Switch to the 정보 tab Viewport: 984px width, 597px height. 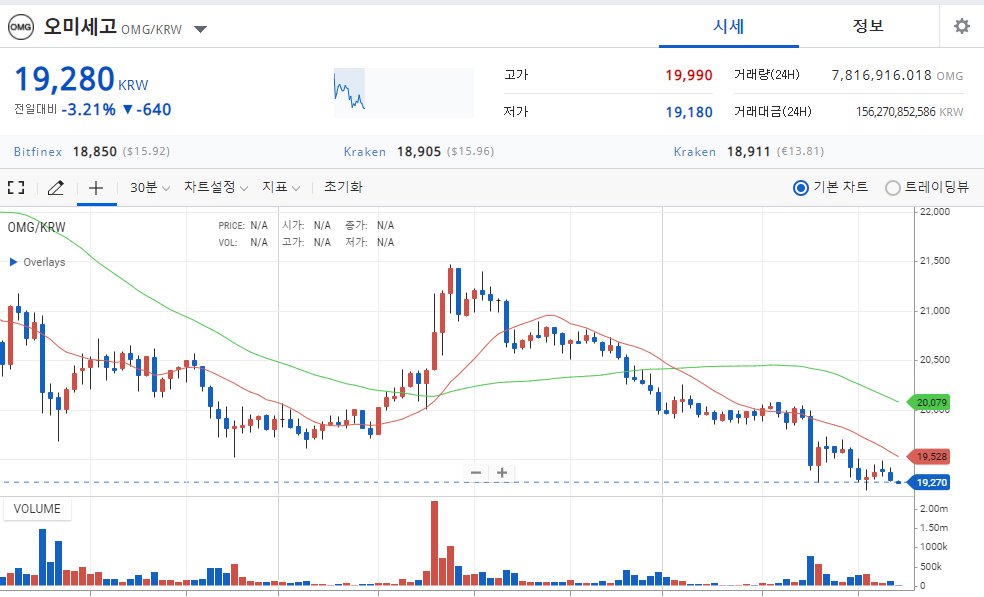coord(869,26)
